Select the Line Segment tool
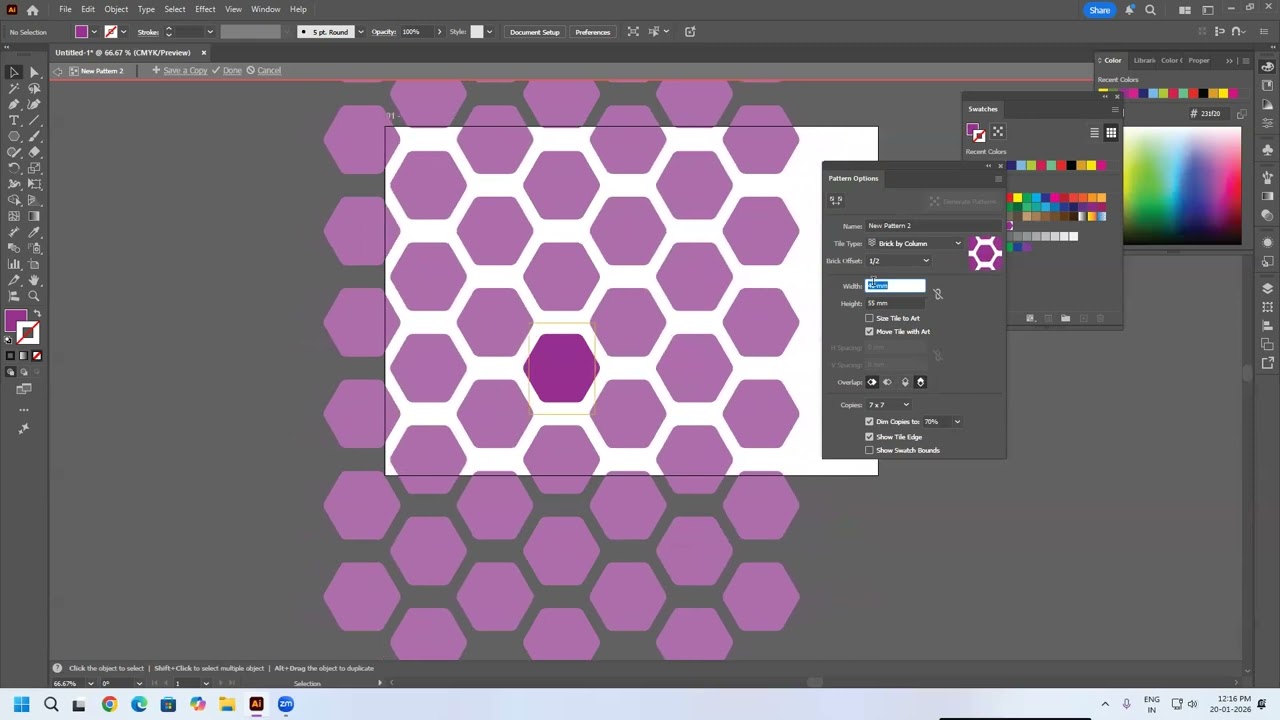This screenshot has width=1280, height=720. (34, 120)
